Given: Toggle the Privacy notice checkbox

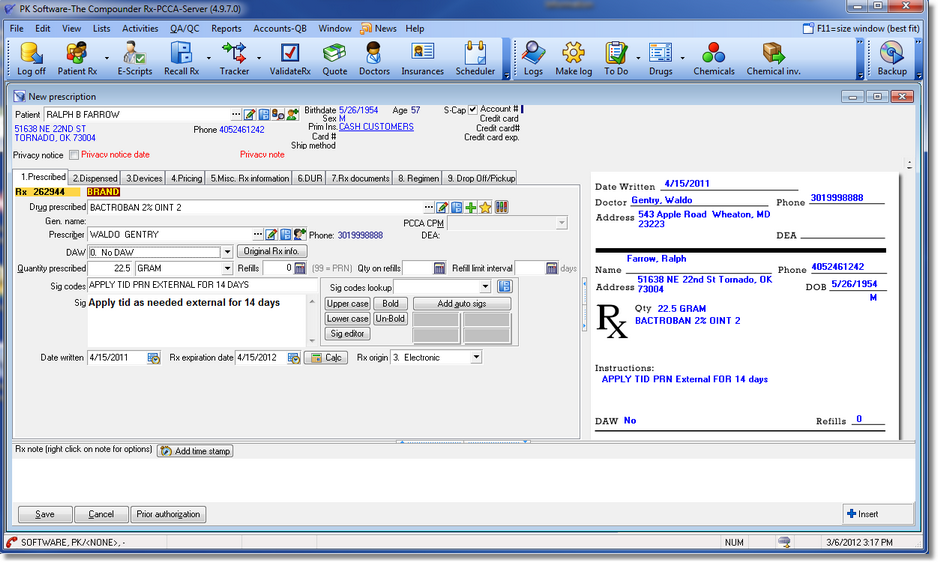Looking at the screenshot, I should point(73,155).
